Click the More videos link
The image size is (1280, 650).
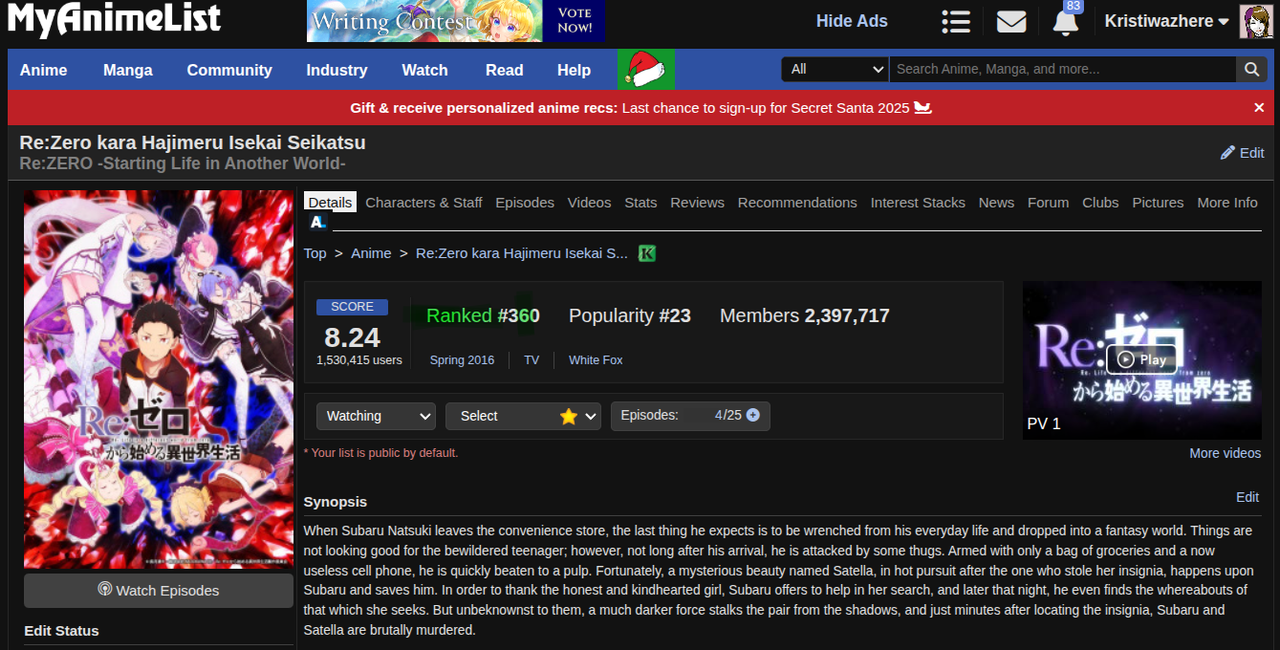[x=1225, y=453]
